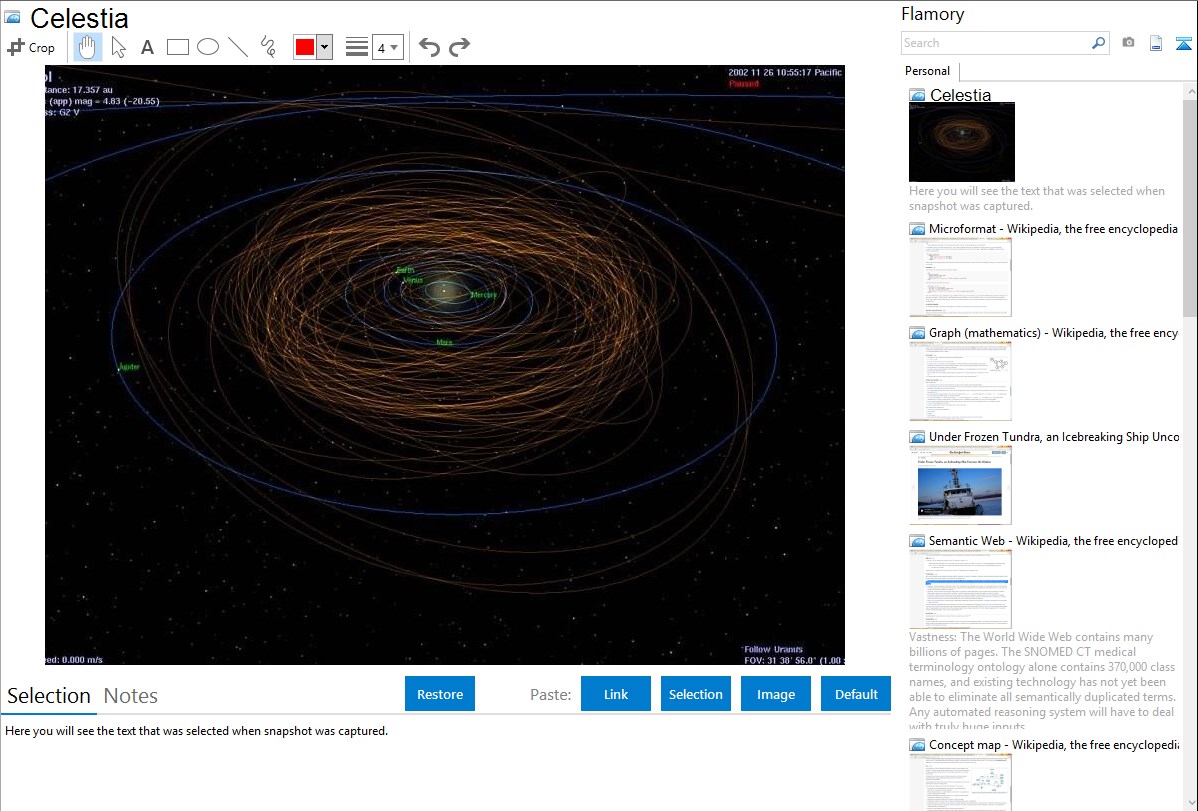This screenshot has width=1198, height=811.
Task: Click the scrollbar up arrow in sidebar
Action: click(1190, 91)
